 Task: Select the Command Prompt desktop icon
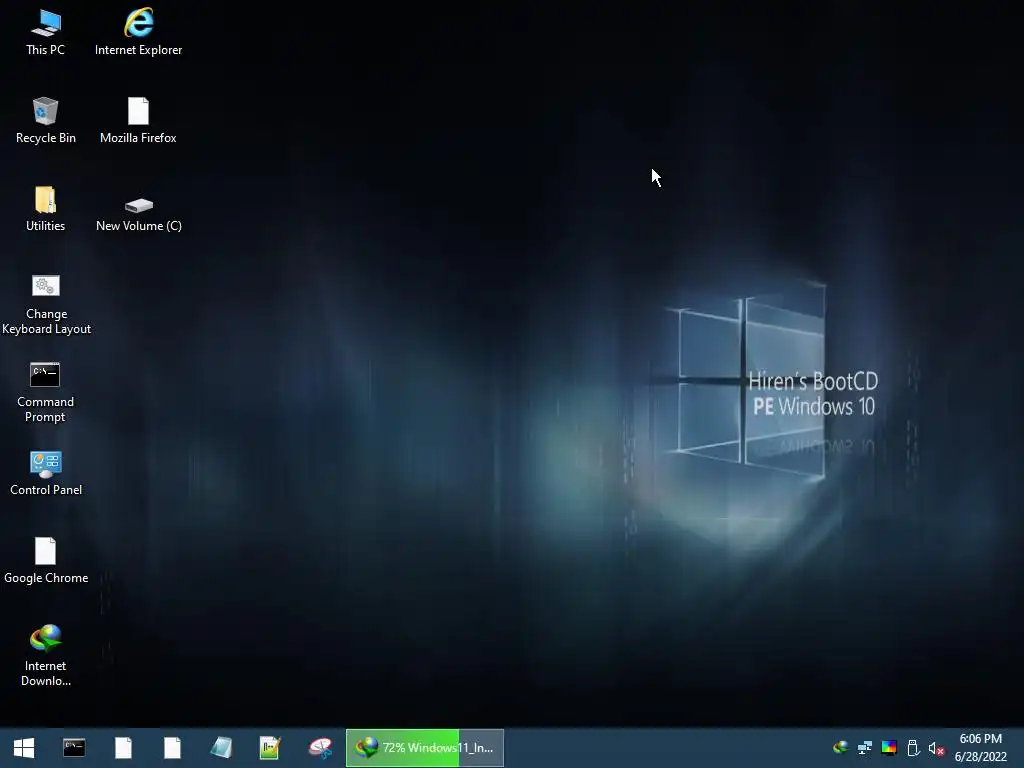45,392
